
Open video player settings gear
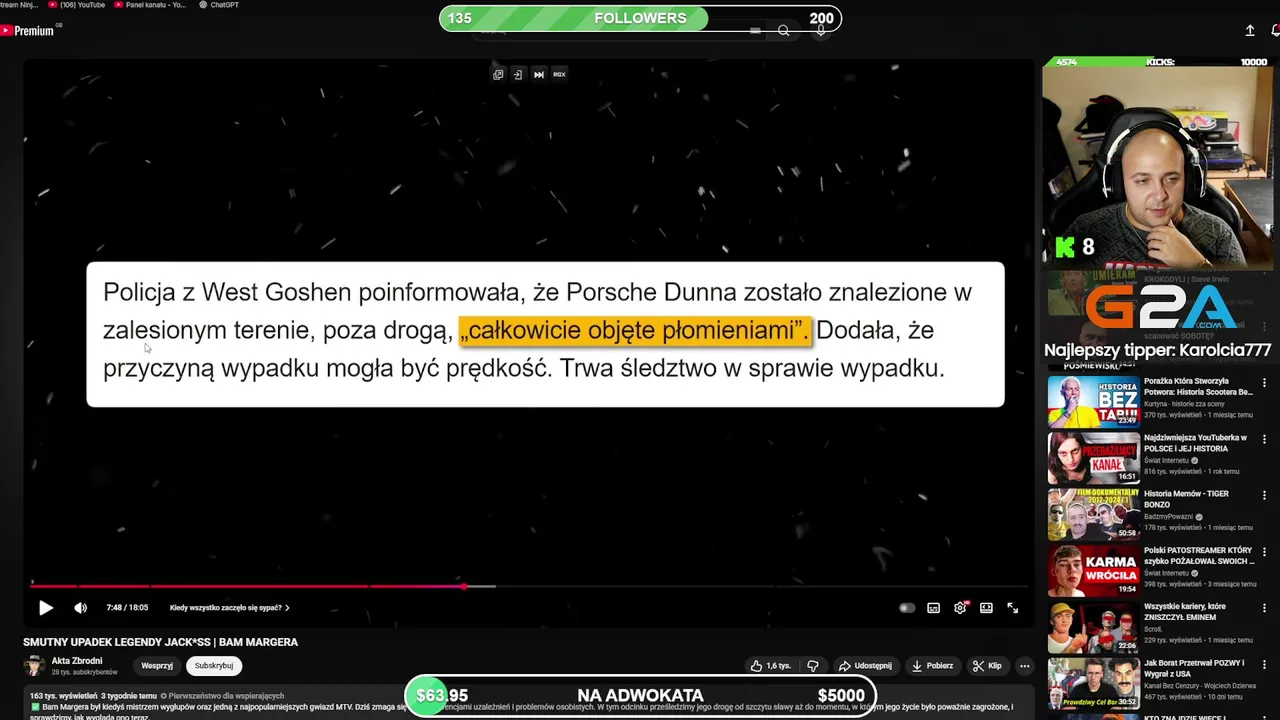pyautogui.click(x=960, y=607)
